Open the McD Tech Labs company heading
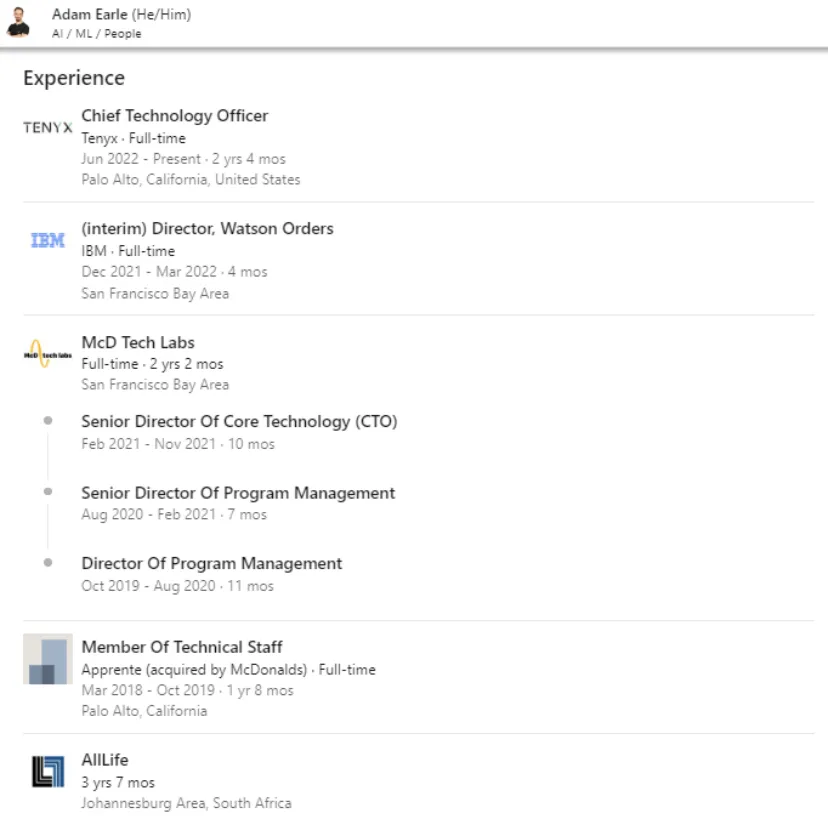 tap(138, 342)
